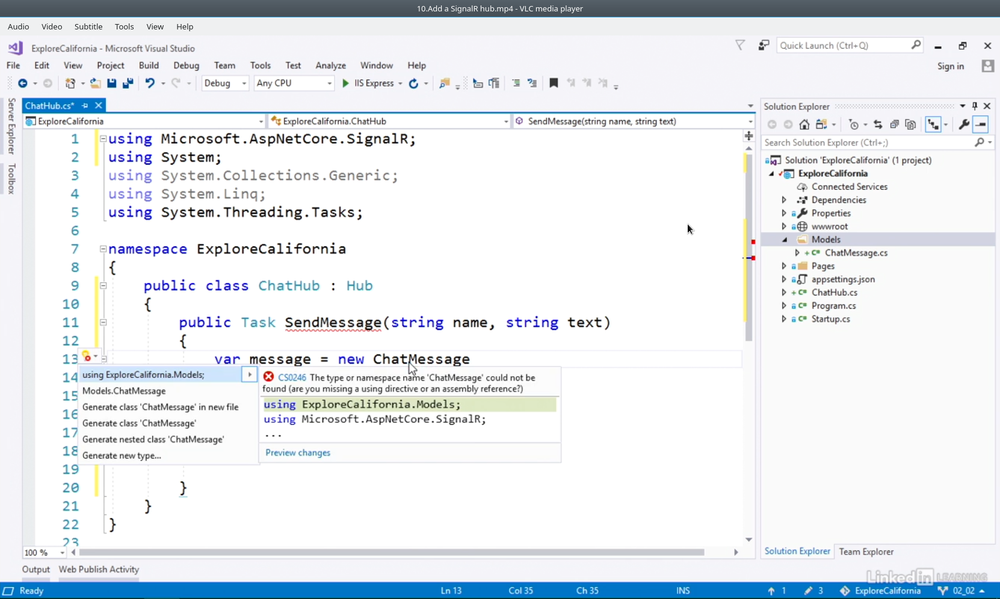Click the feedback icon beside Quick Launch
This screenshot has width=1000, height=599.
[x=764, y=46]
